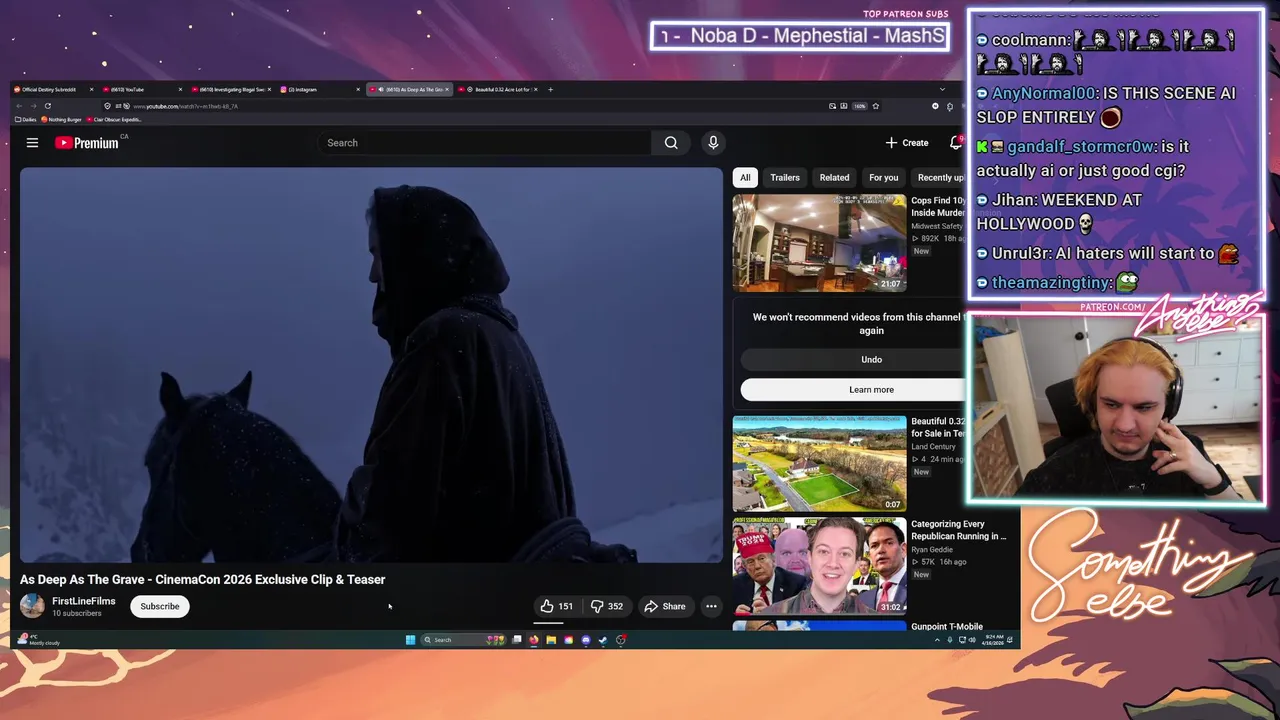The height and width of the screenshot is (720, 1280).
Task: Switch to the (6610) YouTube browser tab
Action: [143, 89]
